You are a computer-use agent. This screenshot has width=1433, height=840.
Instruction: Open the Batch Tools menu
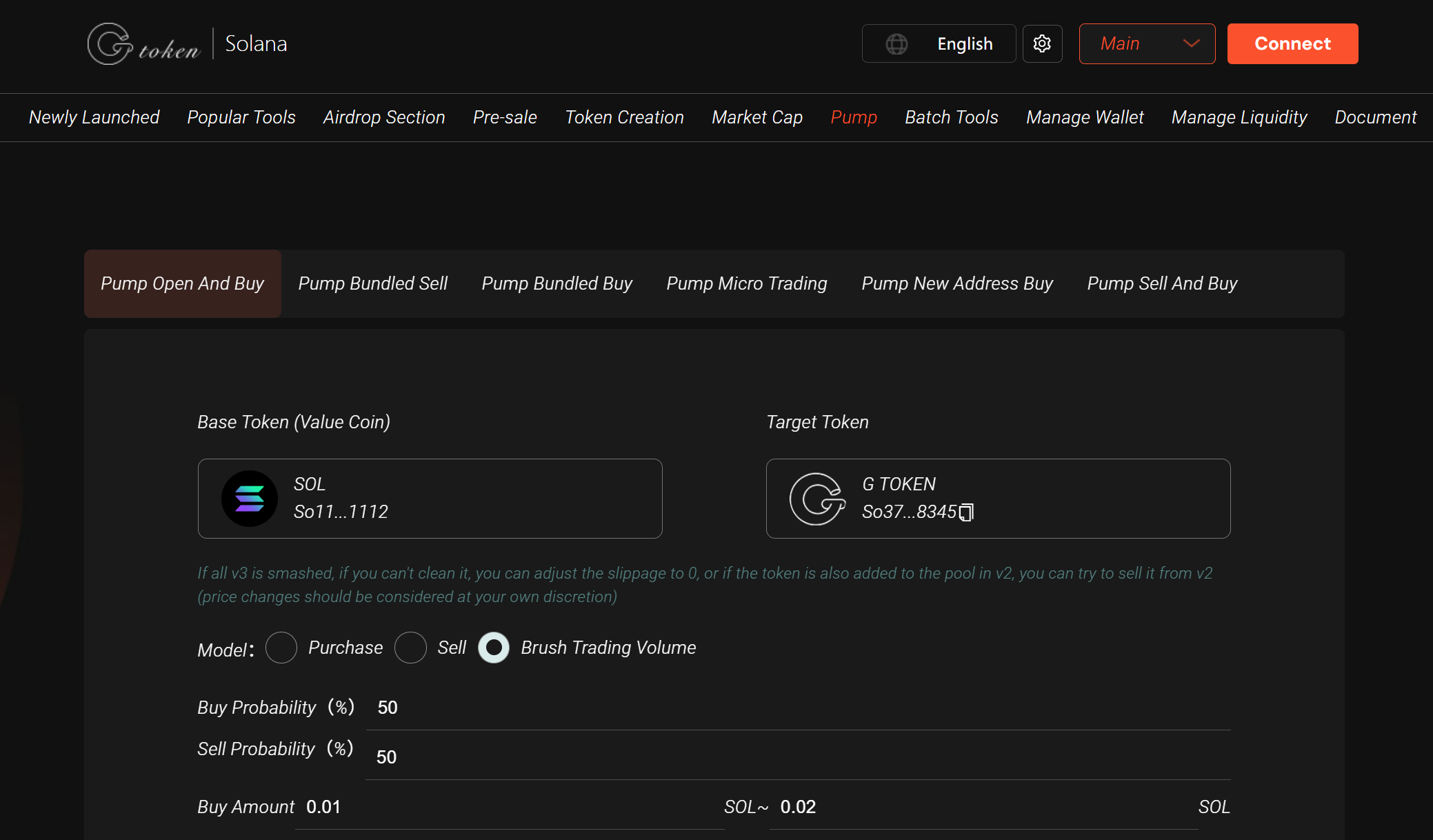(951, 117)
